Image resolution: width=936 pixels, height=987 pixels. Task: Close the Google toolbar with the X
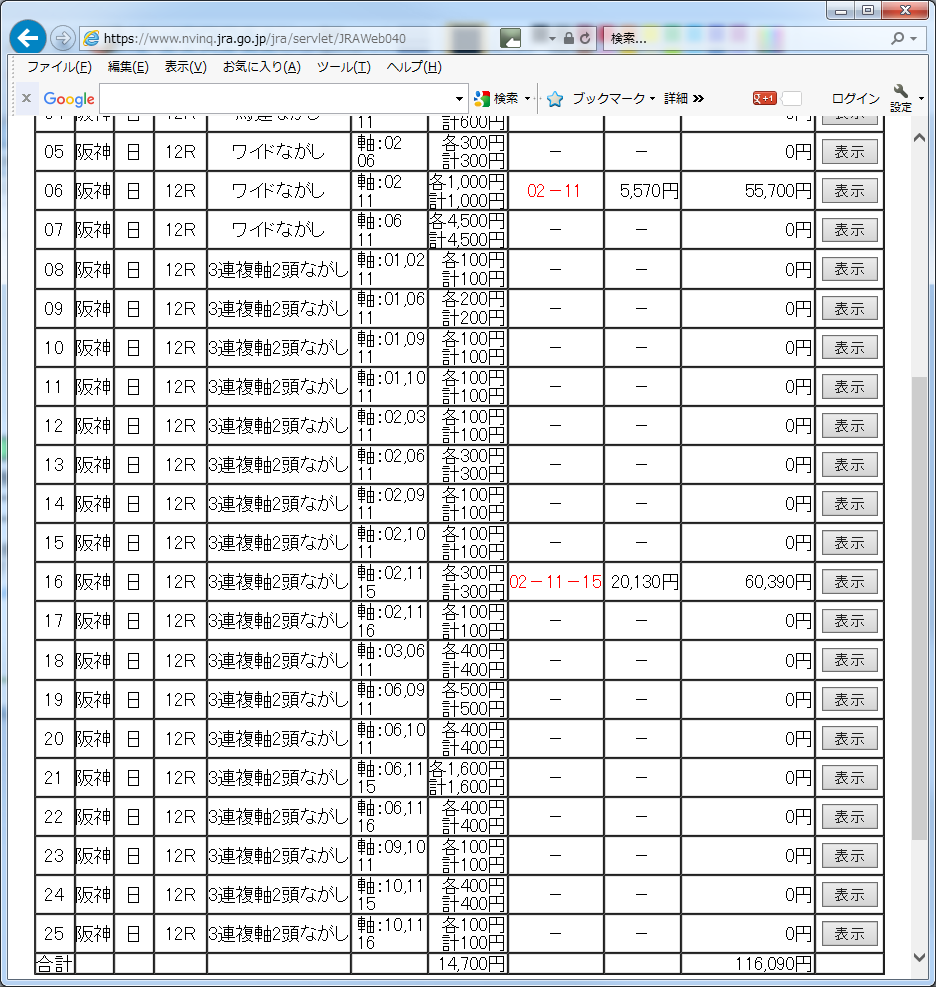click(26, 98)
